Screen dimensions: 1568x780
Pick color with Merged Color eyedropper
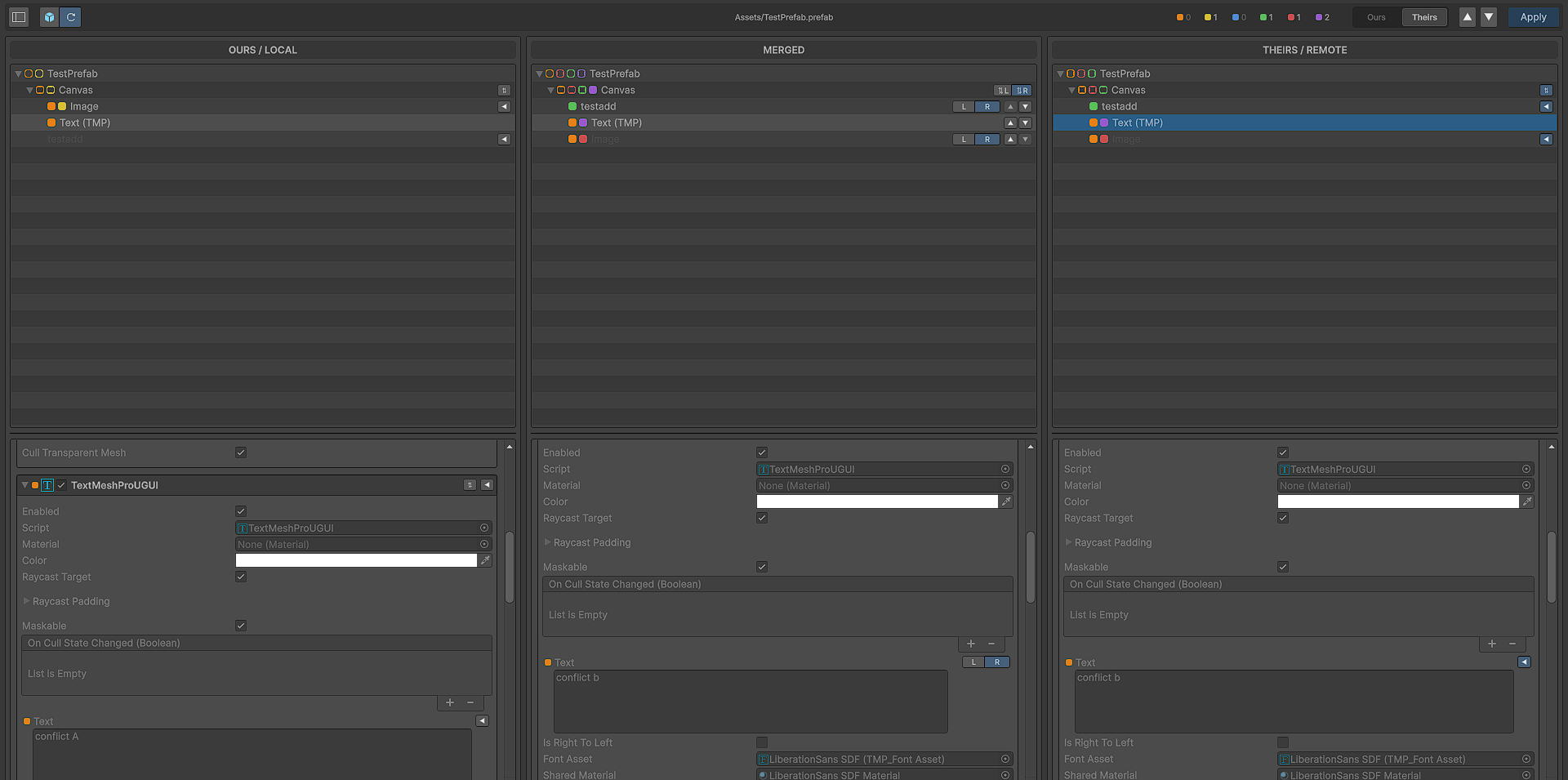1006,501
